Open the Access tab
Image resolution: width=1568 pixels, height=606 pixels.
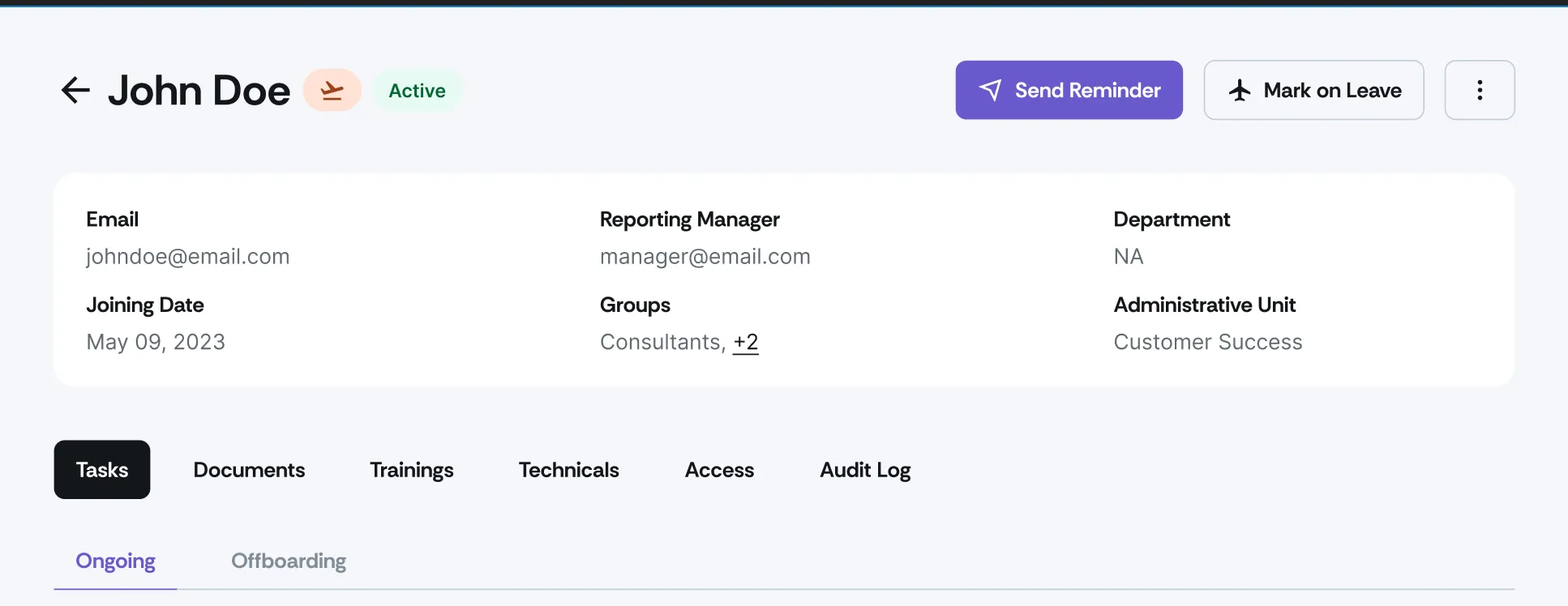719,470
